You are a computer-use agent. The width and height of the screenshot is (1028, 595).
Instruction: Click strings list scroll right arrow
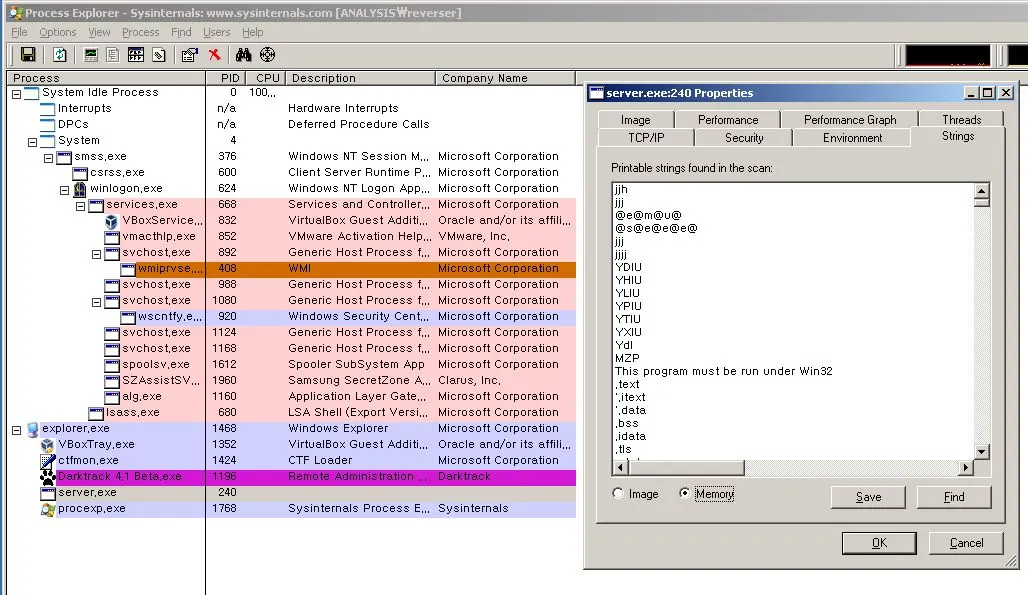click(x=965, y=467)
